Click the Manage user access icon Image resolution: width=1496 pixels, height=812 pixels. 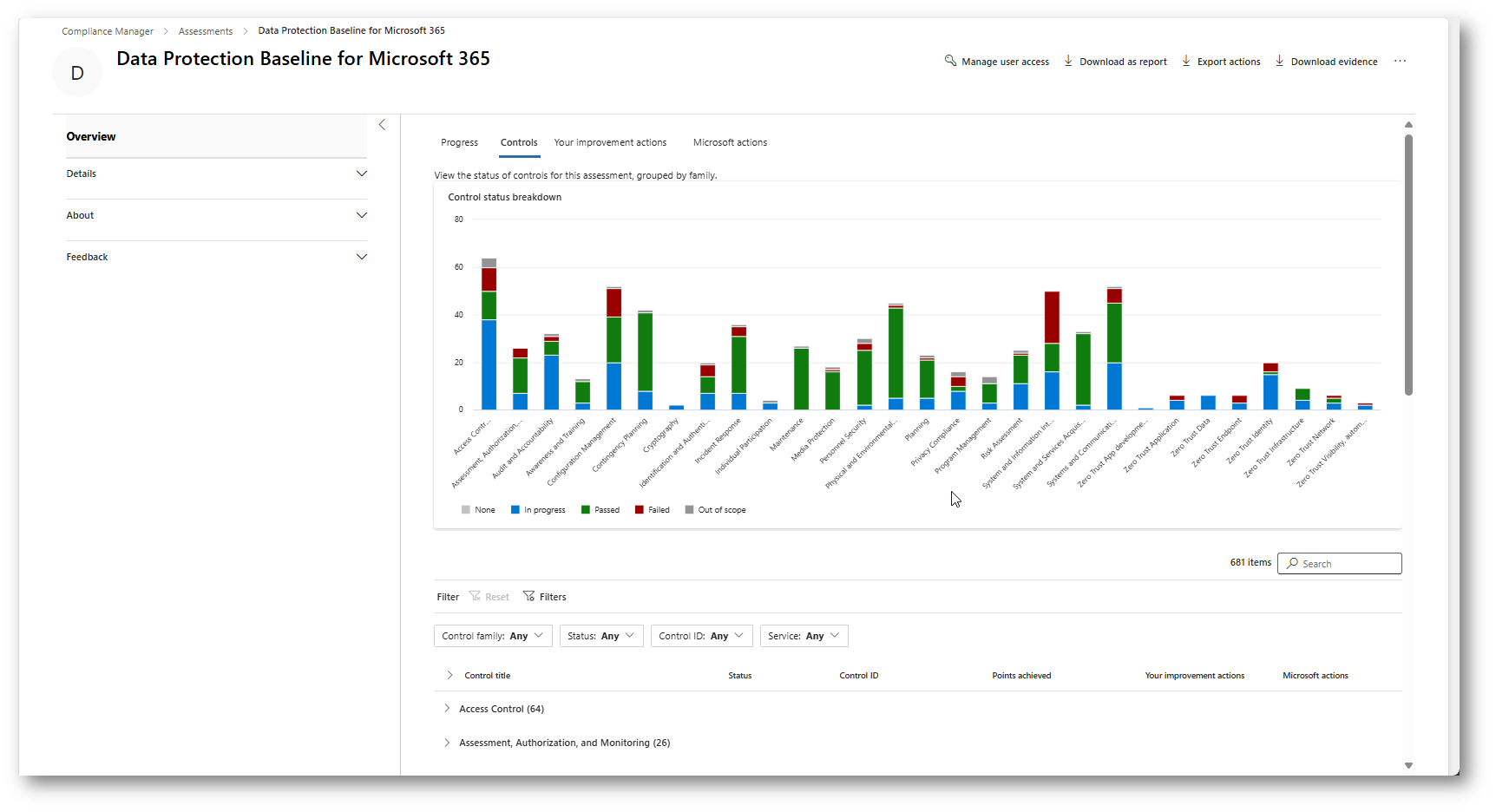(950, 61)
